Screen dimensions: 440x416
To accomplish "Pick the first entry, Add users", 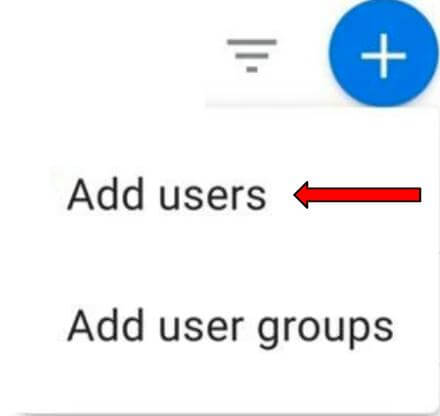I will (166, 194).
